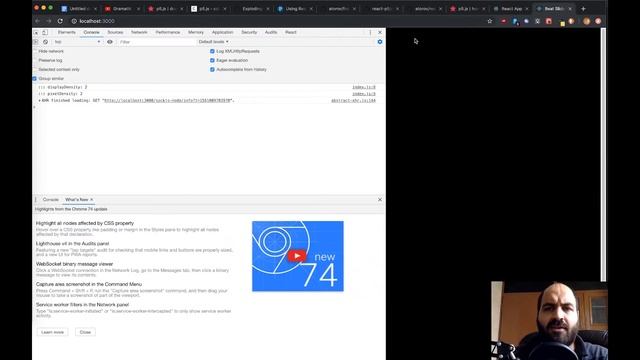Open the abstract-xhr.js:144 source link
Image resolution: width=640 pixels, height=360 pixels.
[353, 100]
